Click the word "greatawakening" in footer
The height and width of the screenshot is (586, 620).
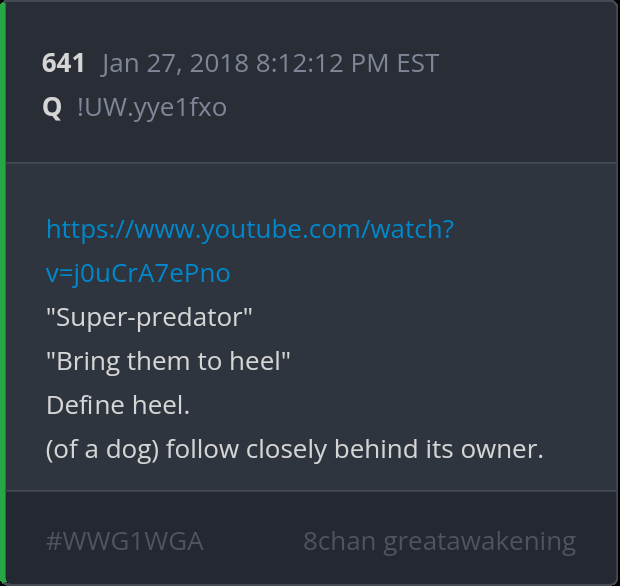[480, 542]
